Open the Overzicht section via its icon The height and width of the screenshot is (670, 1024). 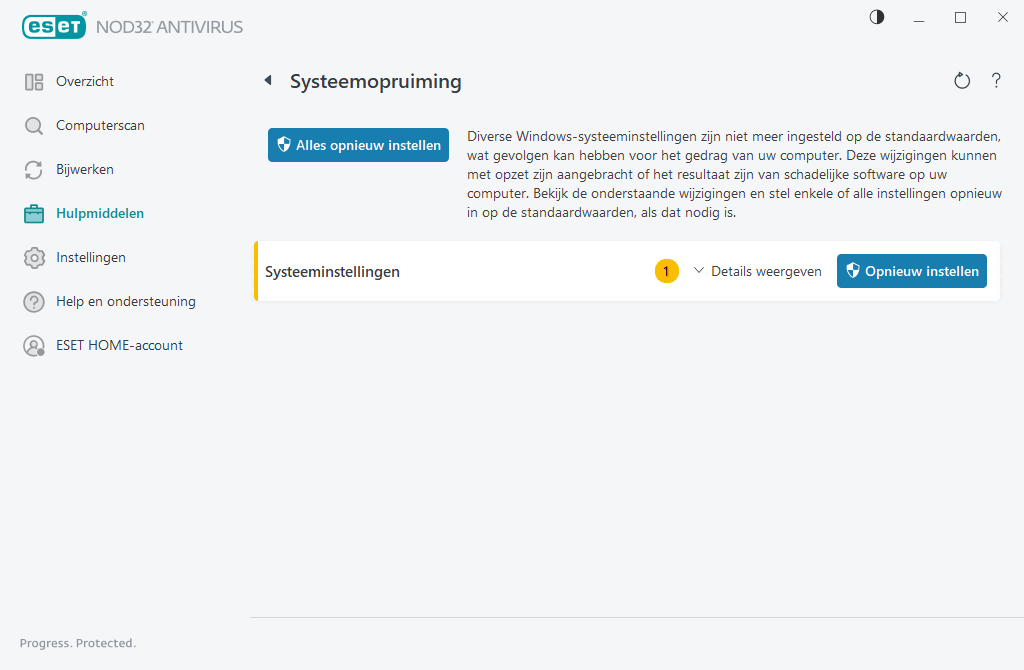(33, 81)
